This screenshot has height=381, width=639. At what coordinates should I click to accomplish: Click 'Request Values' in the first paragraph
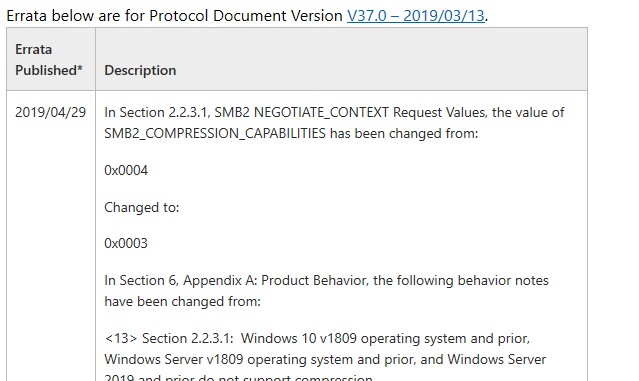pyautogui.click(x=439, y=112)
